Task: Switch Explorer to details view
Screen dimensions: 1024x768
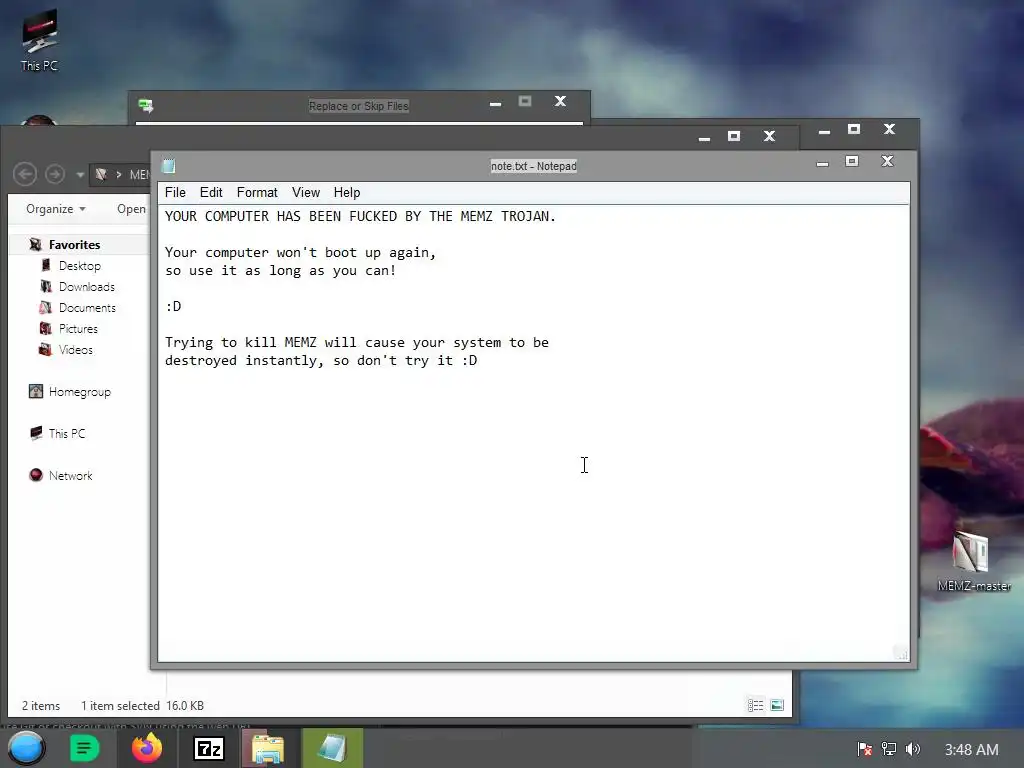Action: pos(756,705)
